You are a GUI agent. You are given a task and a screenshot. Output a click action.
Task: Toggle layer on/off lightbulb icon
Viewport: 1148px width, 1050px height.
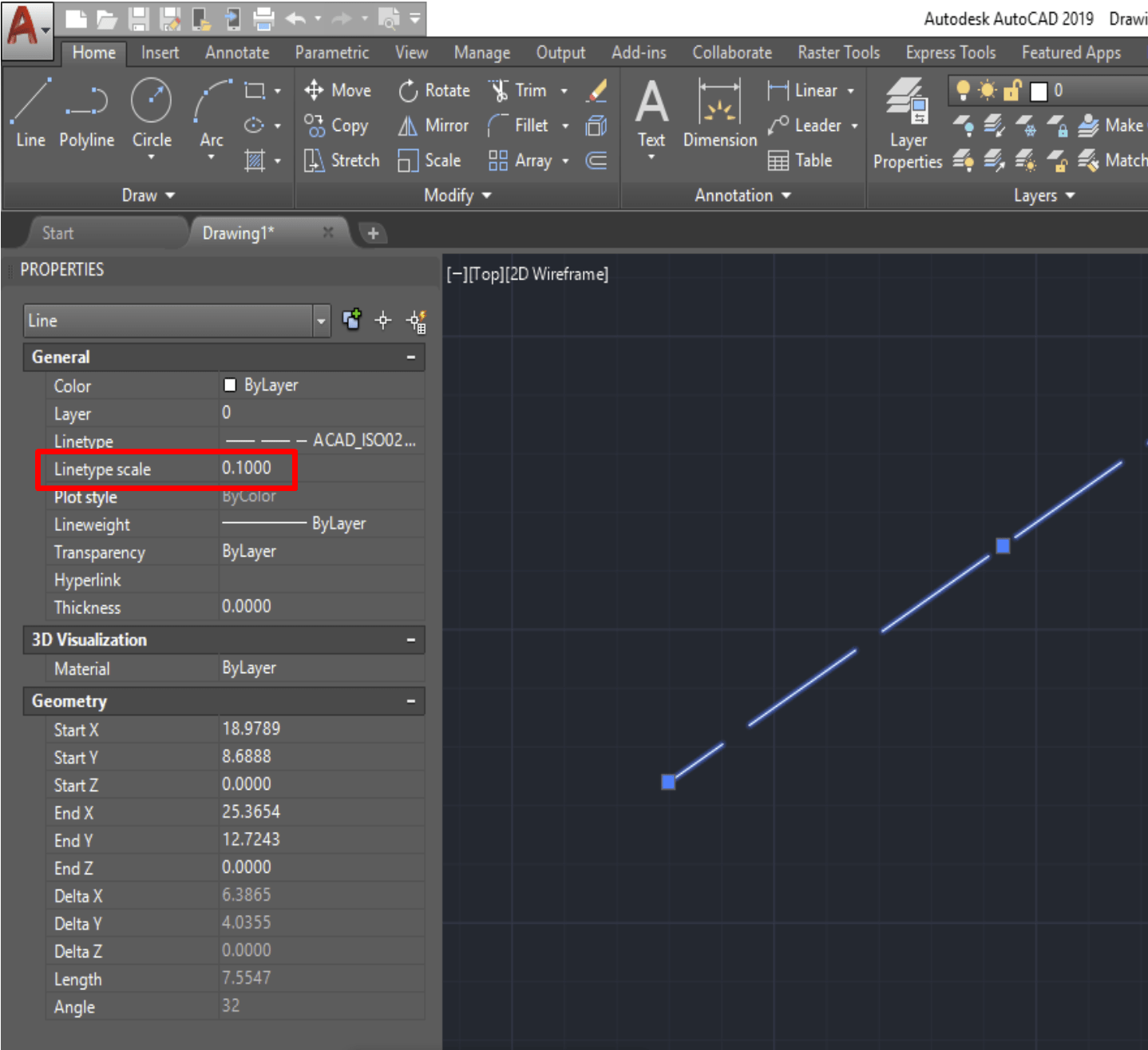point(963,90)
